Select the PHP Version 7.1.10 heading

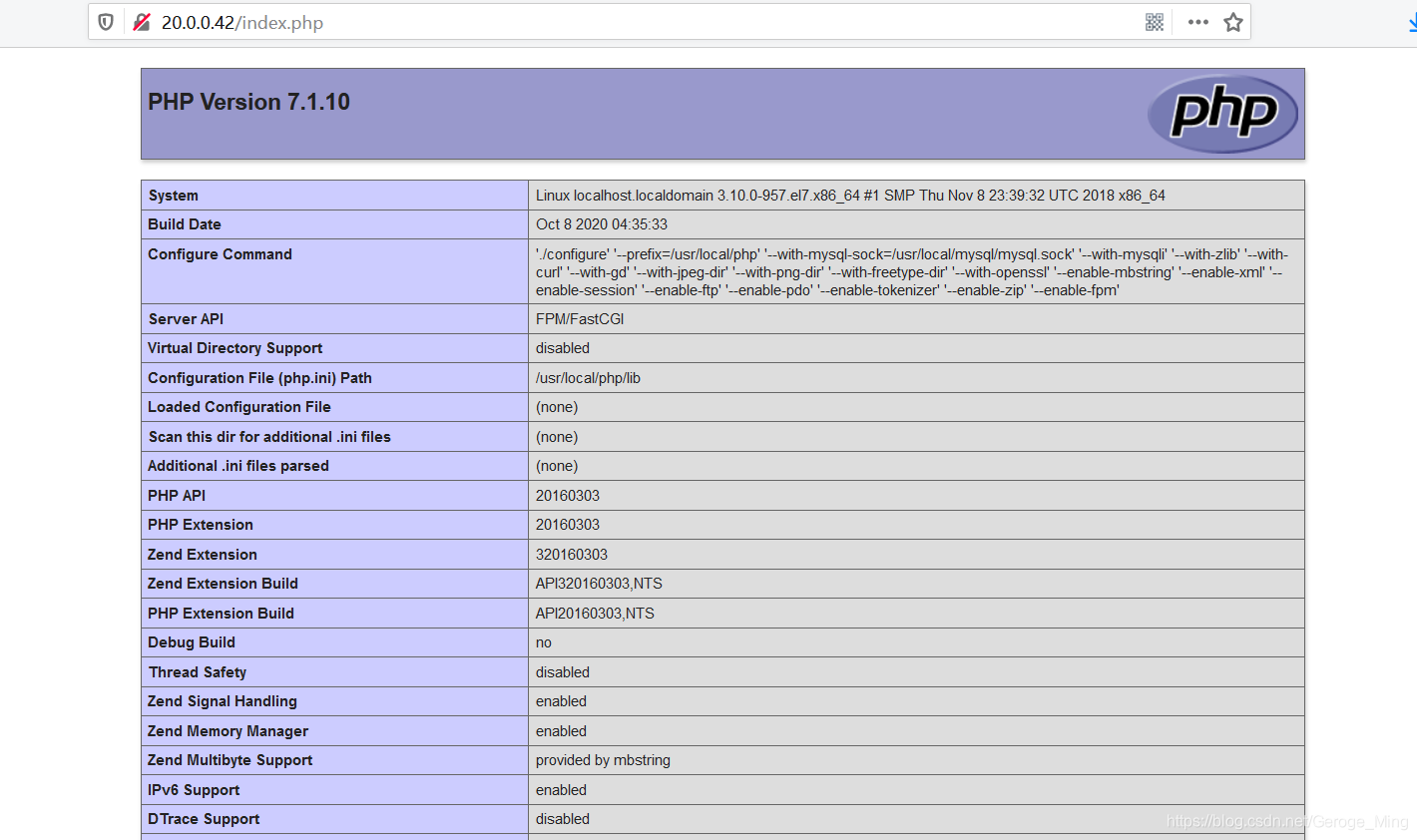(x=248, y=102)
